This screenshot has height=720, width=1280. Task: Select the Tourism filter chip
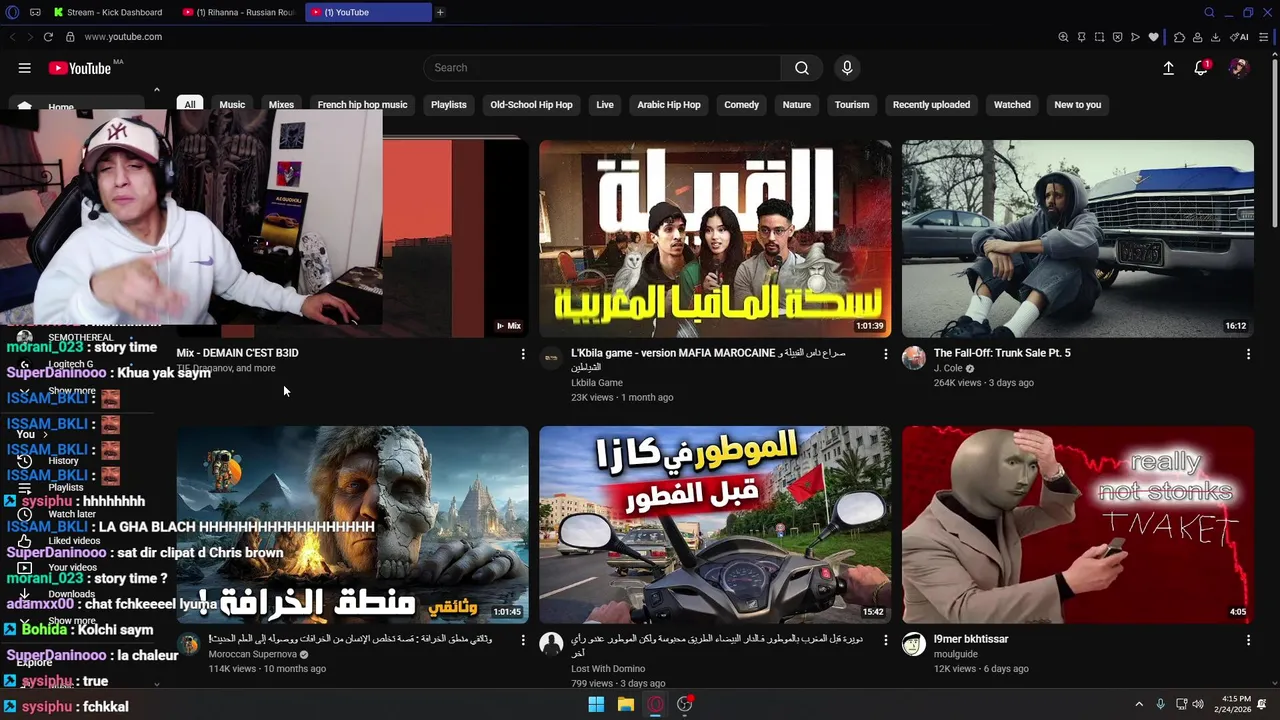pyautogui.click(x=852, y=104)
